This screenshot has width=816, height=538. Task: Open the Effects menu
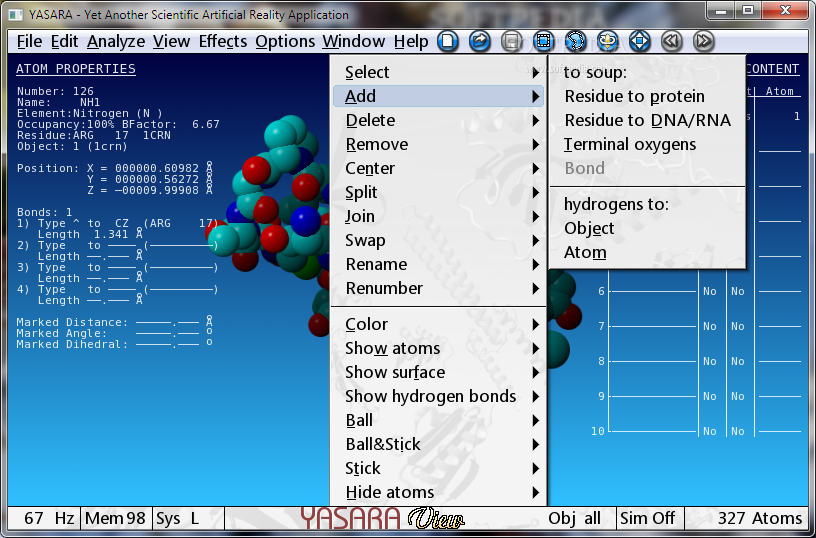click(x=223, y=41)
